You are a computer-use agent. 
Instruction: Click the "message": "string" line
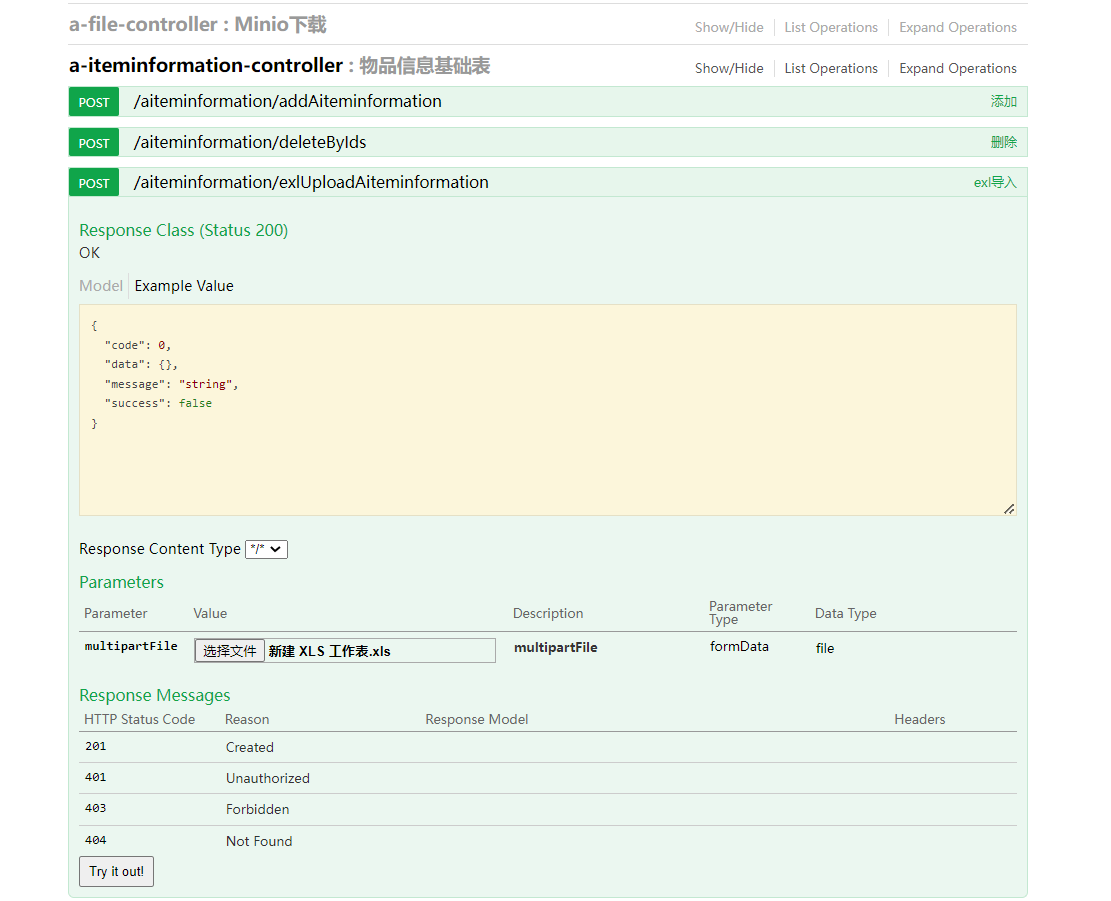click(171, 384)
